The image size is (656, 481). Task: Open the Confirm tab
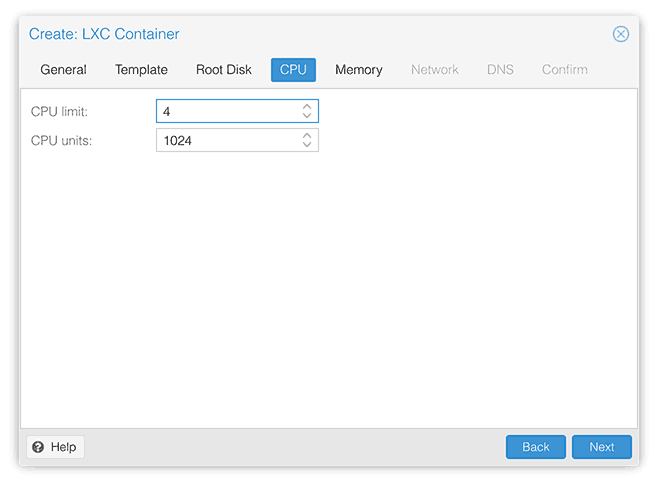point(564,69)
